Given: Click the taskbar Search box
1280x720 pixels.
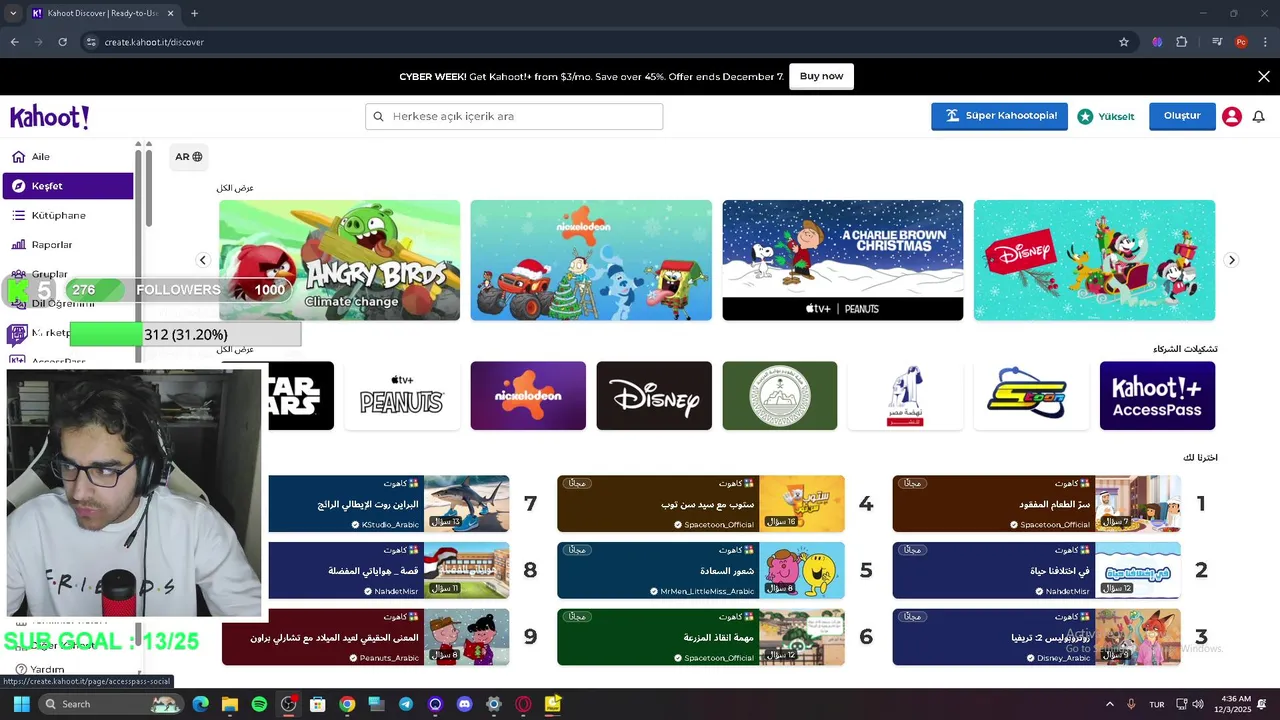Looking at the screenshot, I should [112, 704].
